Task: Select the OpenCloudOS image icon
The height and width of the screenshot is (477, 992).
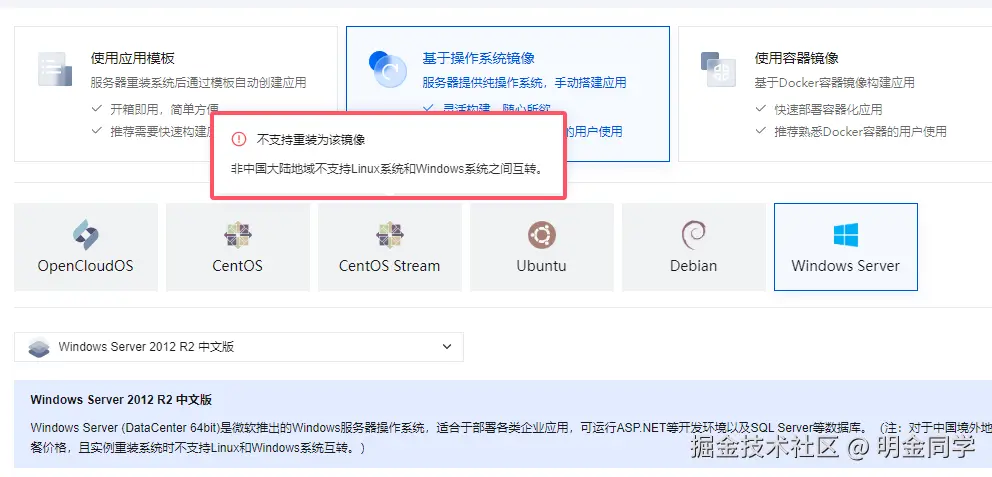Action: (x=86, y=235)
